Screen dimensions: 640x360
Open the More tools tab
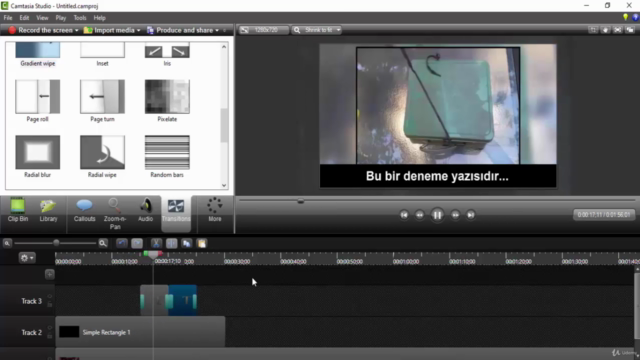(215, 210)
